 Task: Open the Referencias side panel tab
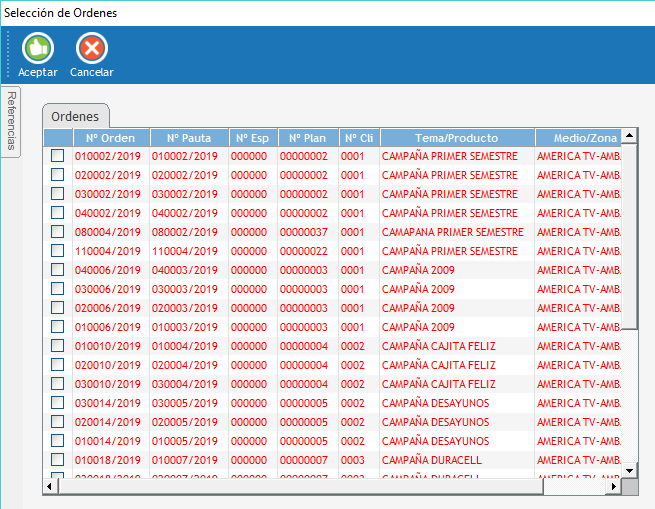tap(11, 119)
